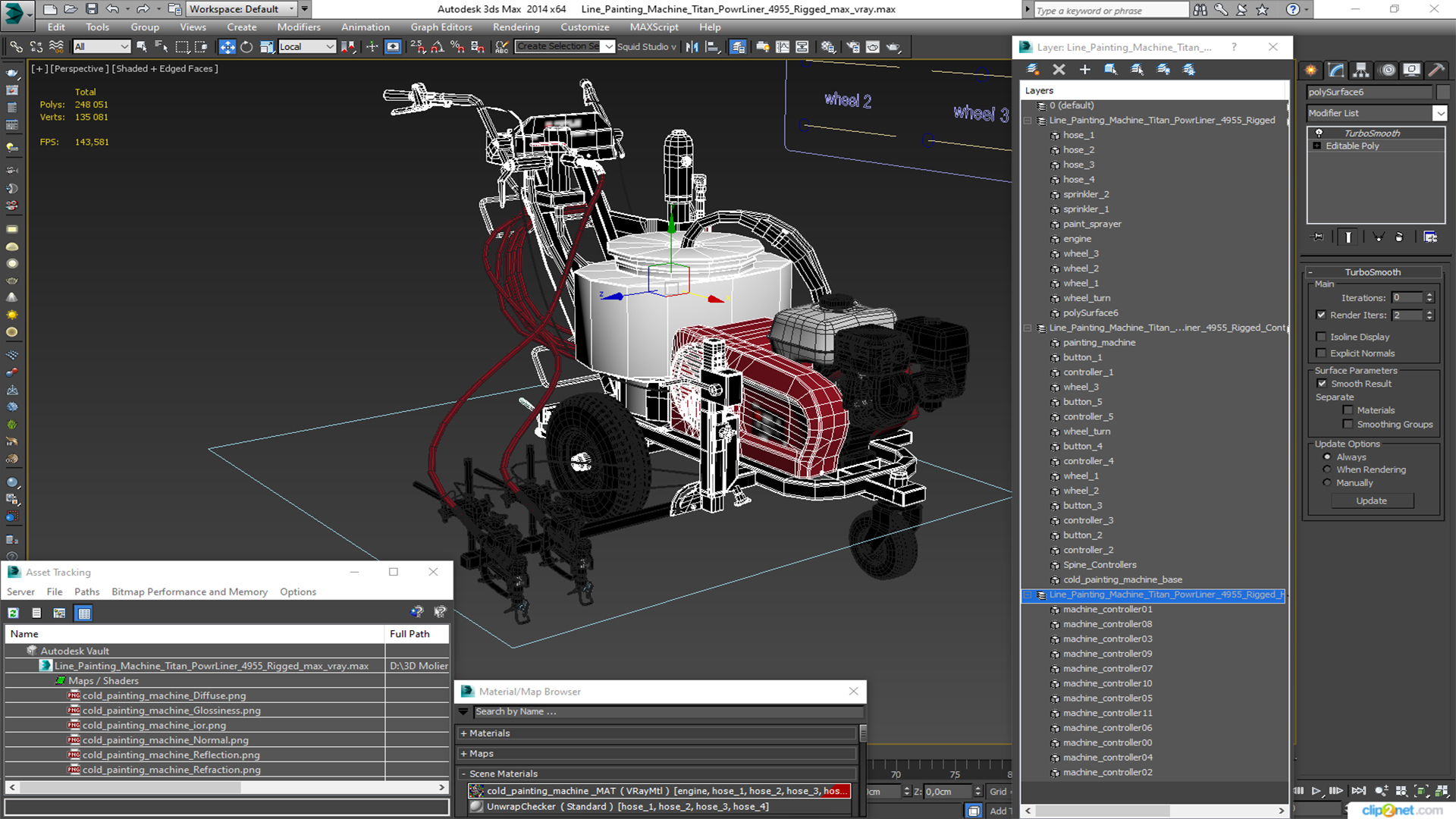This screenshot has height=819, width=1456.
Task: Check Separate by Materials option
Action: pos(1348,410)
